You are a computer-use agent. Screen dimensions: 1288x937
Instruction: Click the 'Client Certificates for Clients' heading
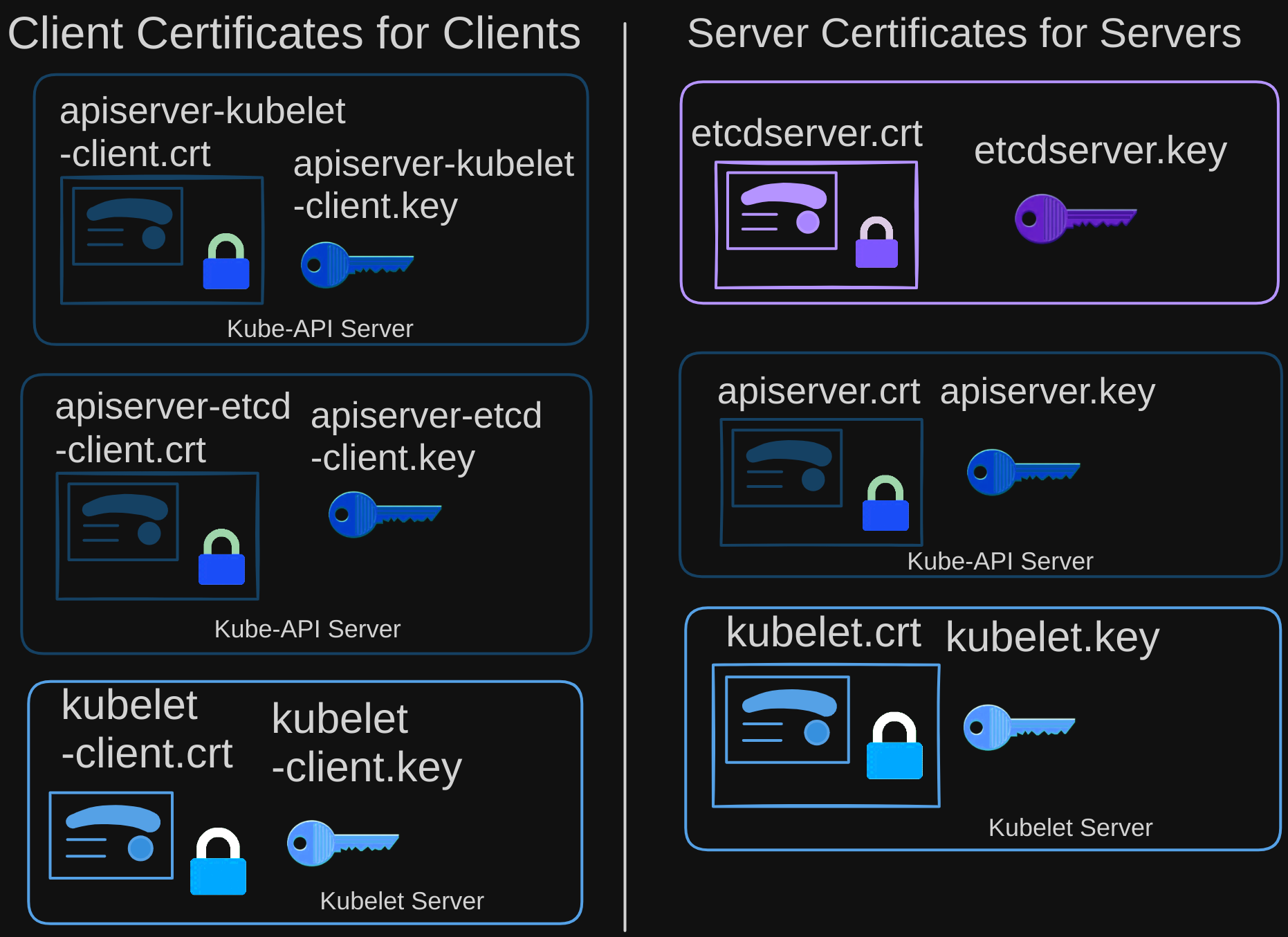tap(294, 33)
